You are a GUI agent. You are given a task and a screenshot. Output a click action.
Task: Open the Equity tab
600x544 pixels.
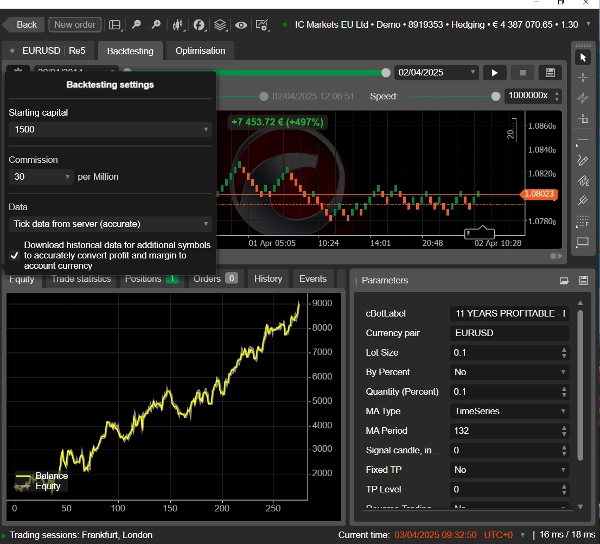[x=22, y=280]
